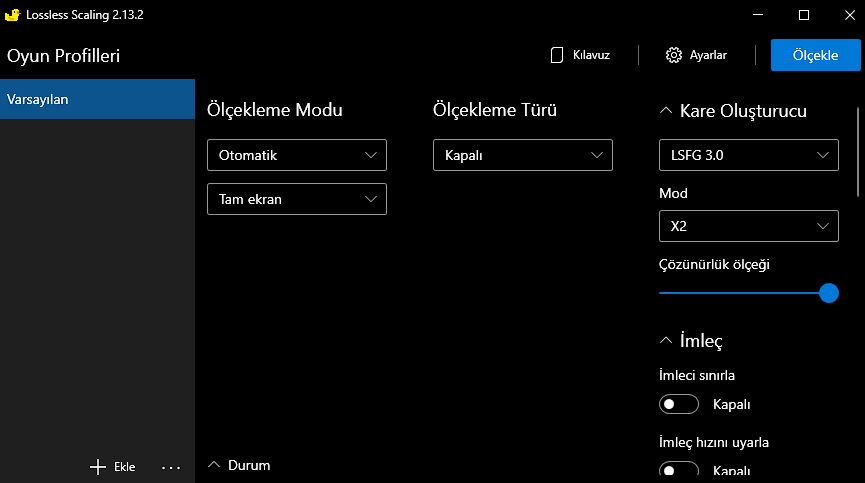Open the LSFG 3.0 frame generator dropdown
The image size is (865, 483).
click(748, 155)
